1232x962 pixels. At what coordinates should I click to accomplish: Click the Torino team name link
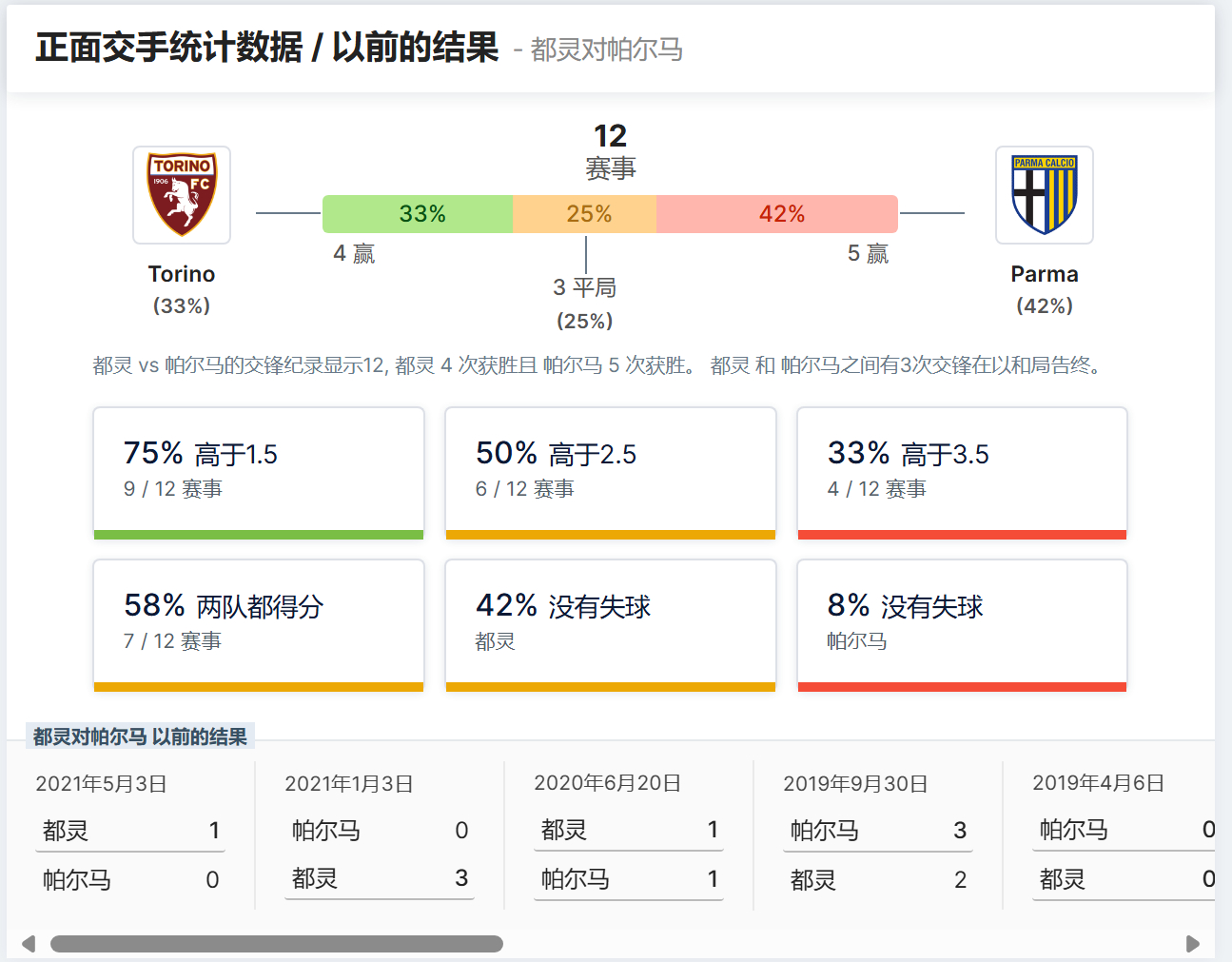(182, 274)
